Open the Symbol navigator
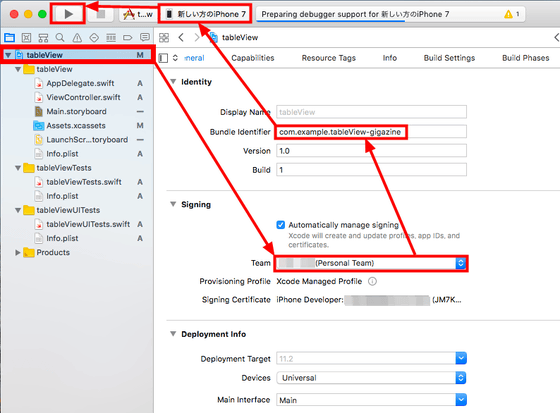This screenshot has width=560, height=413. tap(43, 38)
